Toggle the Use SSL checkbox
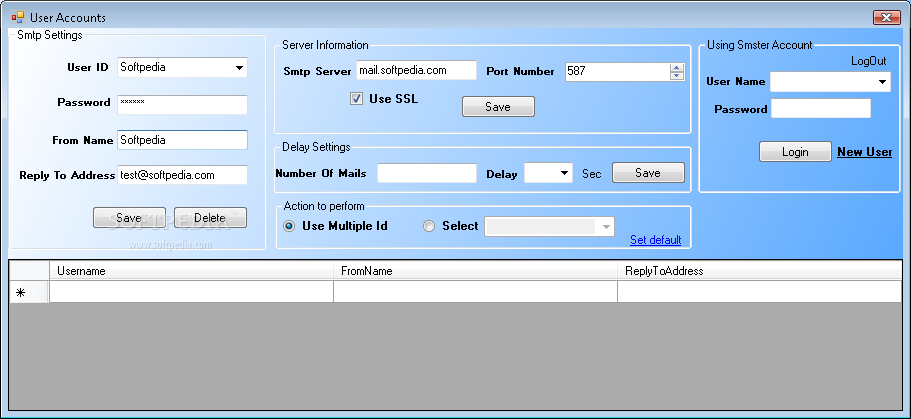 point(356,99)
